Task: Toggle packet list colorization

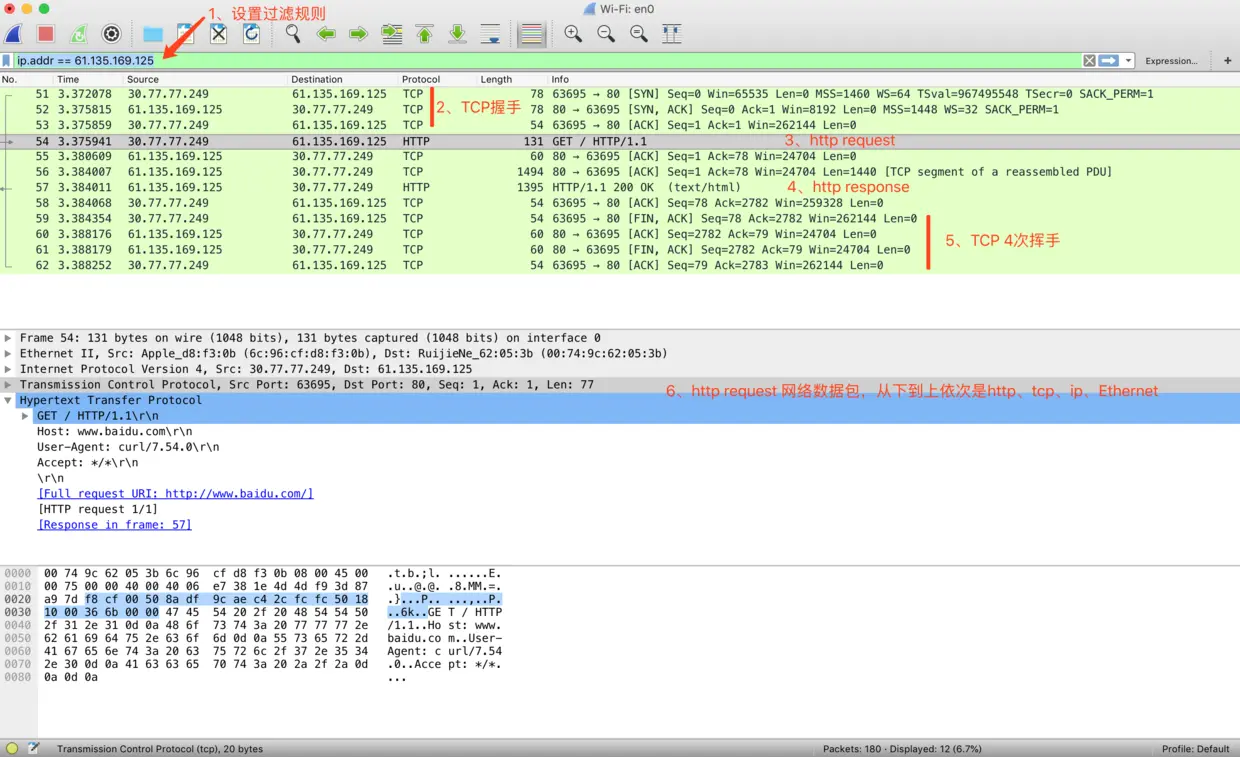Action: (x=532, y=34)
